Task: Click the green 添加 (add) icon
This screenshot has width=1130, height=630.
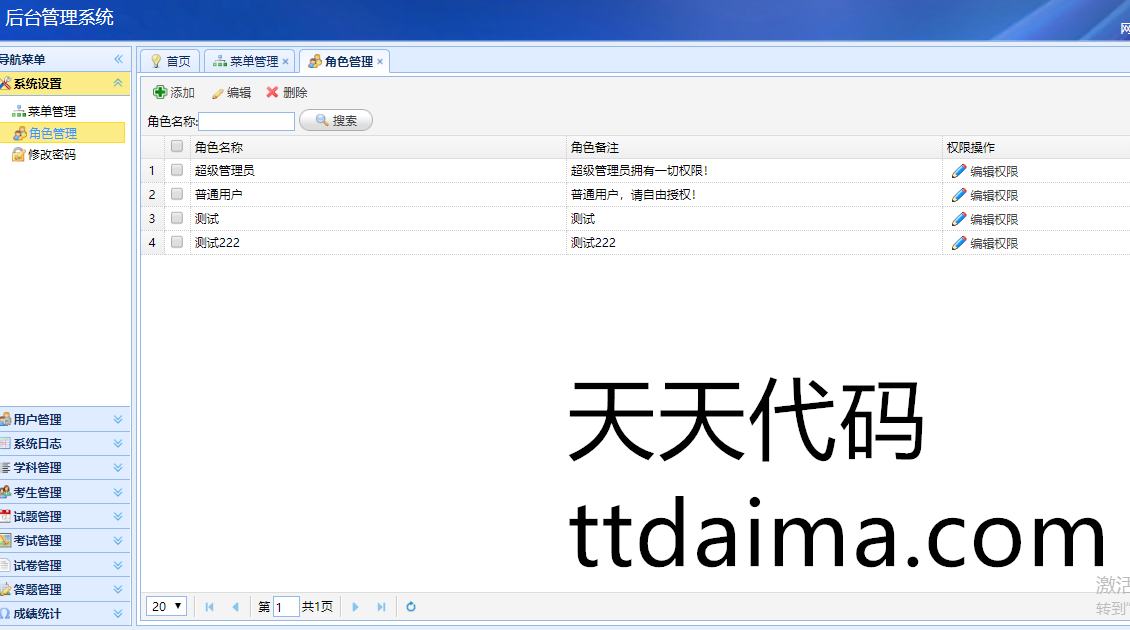Action: click(x=160, y=92)
